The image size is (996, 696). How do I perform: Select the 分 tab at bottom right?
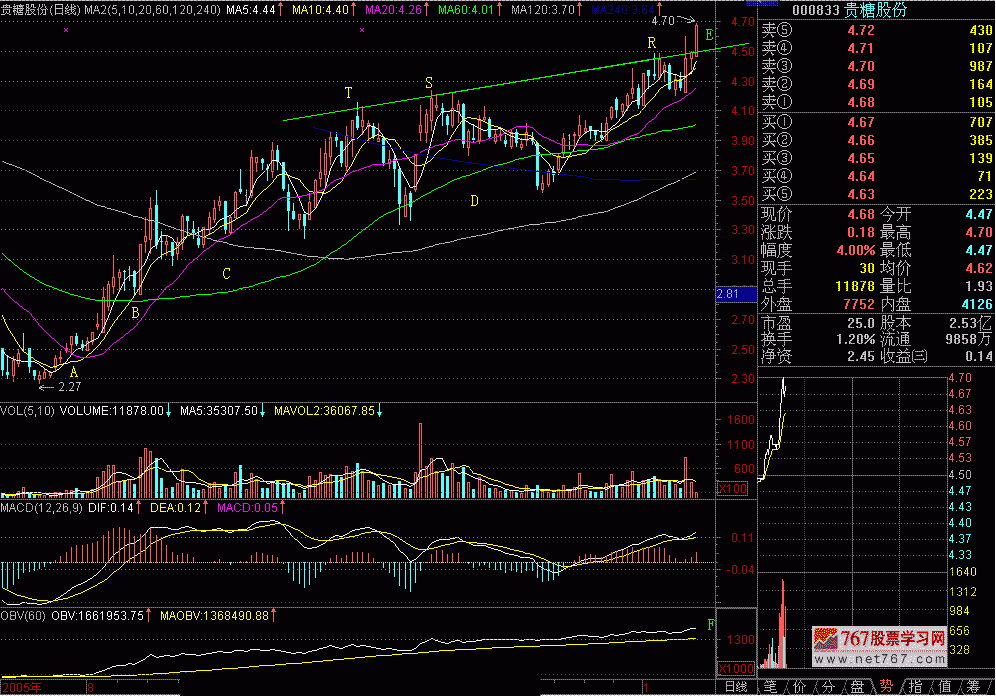pyautogui.click(x=828, y=687)
